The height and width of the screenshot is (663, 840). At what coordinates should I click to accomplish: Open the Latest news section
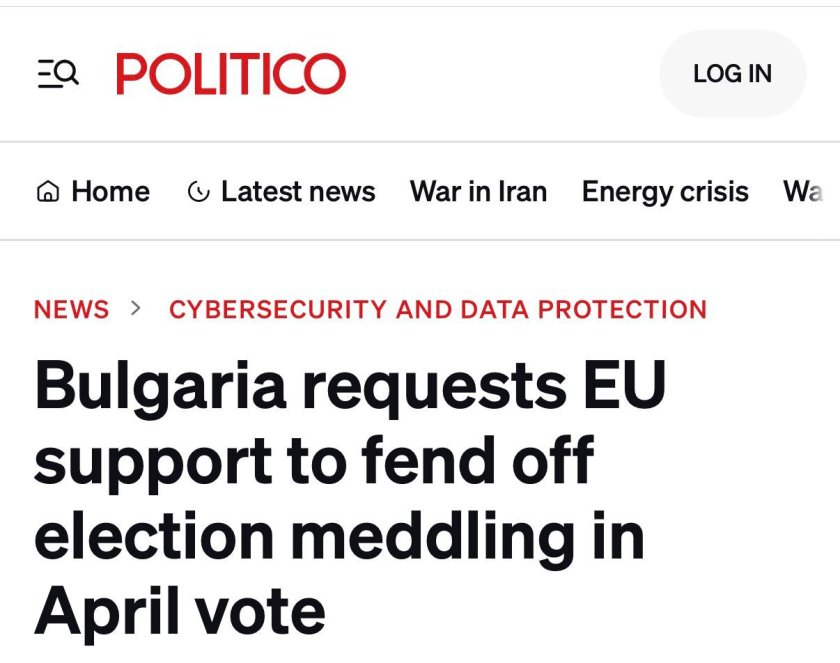coord(297,192)
